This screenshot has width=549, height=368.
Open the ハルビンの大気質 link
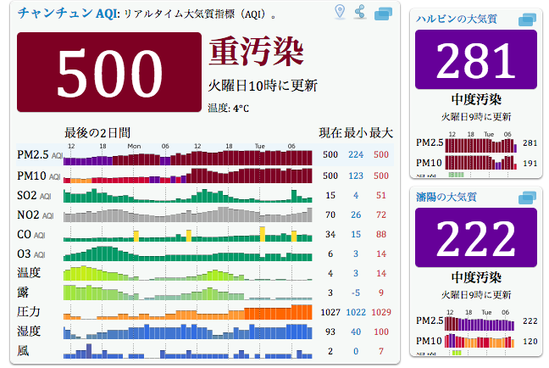coord(456,19)
